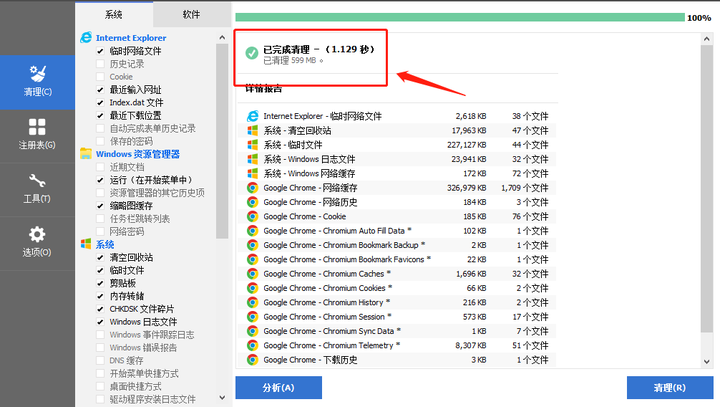Enable 自动完成表单历史记录 checkbox

(100, 128)
